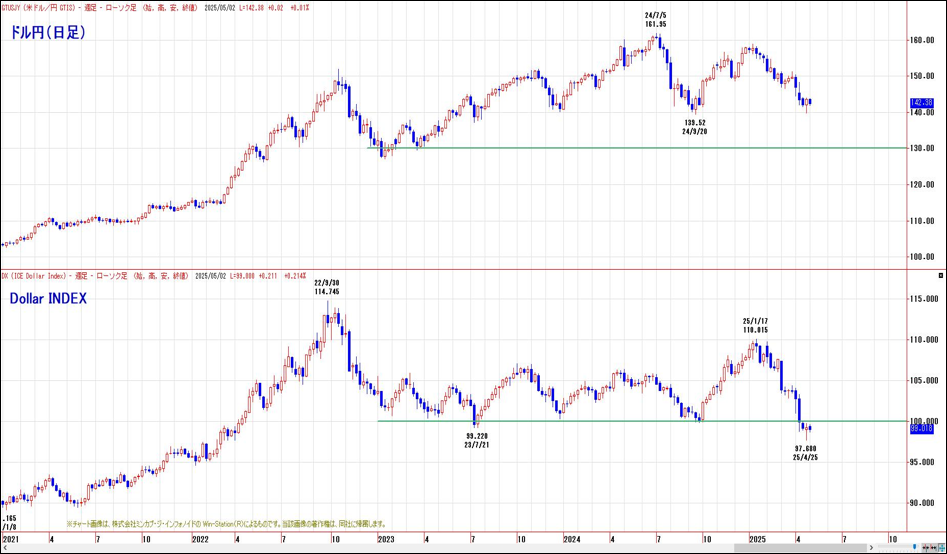Click the 2022 time axis label

(201, 538)
